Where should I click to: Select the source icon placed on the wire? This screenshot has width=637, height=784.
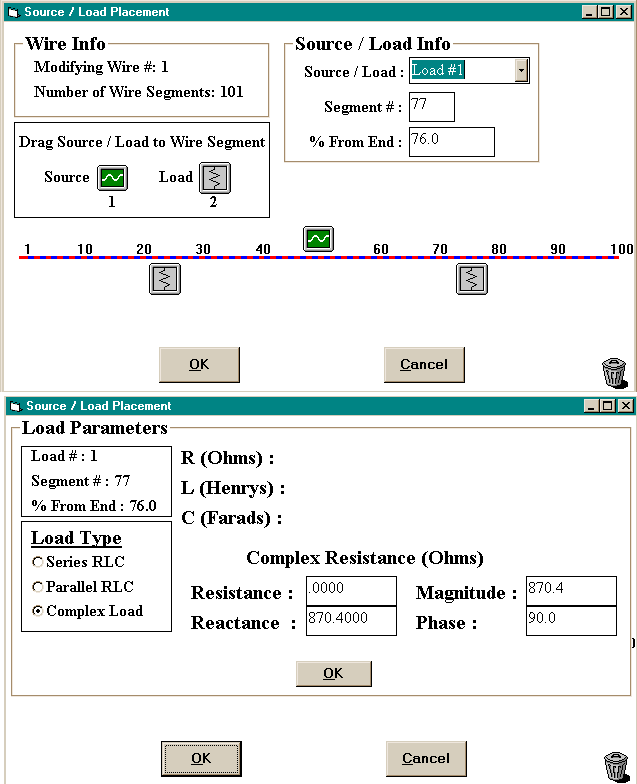(318, 239)
